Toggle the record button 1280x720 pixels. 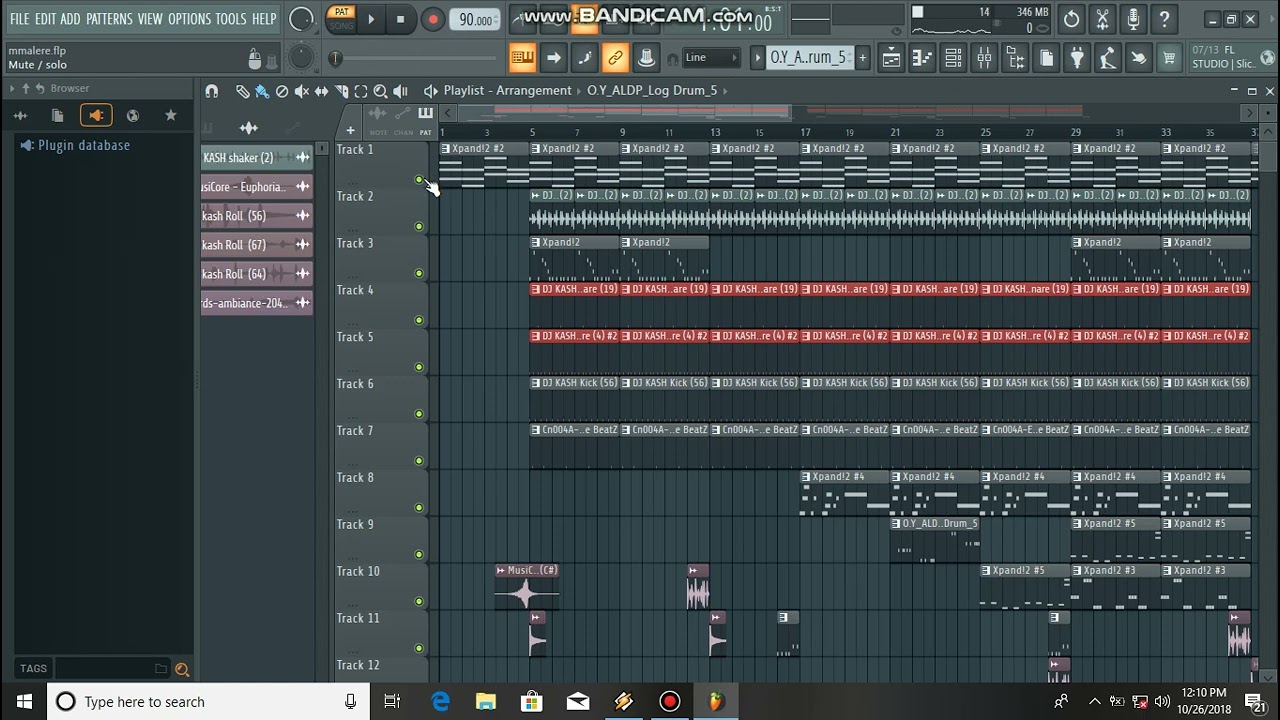click(x=432, y=19)
